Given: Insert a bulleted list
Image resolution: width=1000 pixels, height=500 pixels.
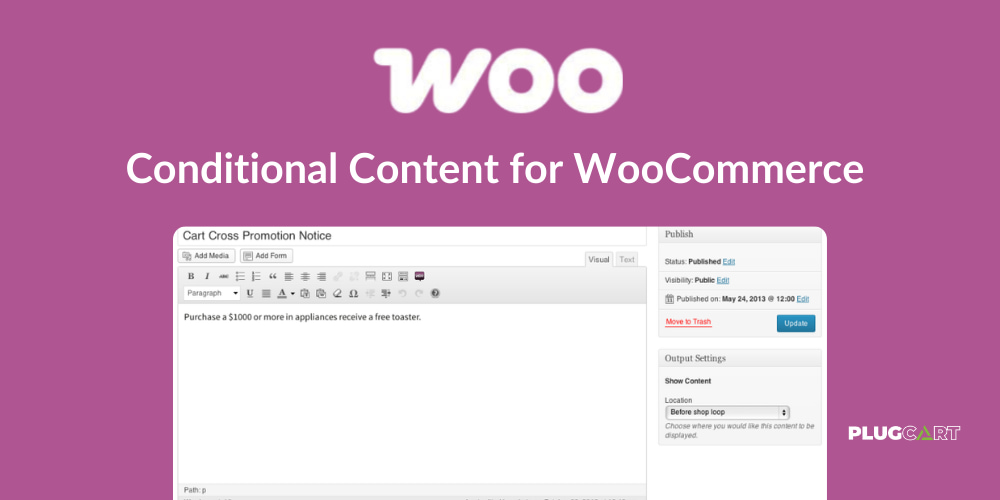Looking at the screenshot, I should pos(240,276).
